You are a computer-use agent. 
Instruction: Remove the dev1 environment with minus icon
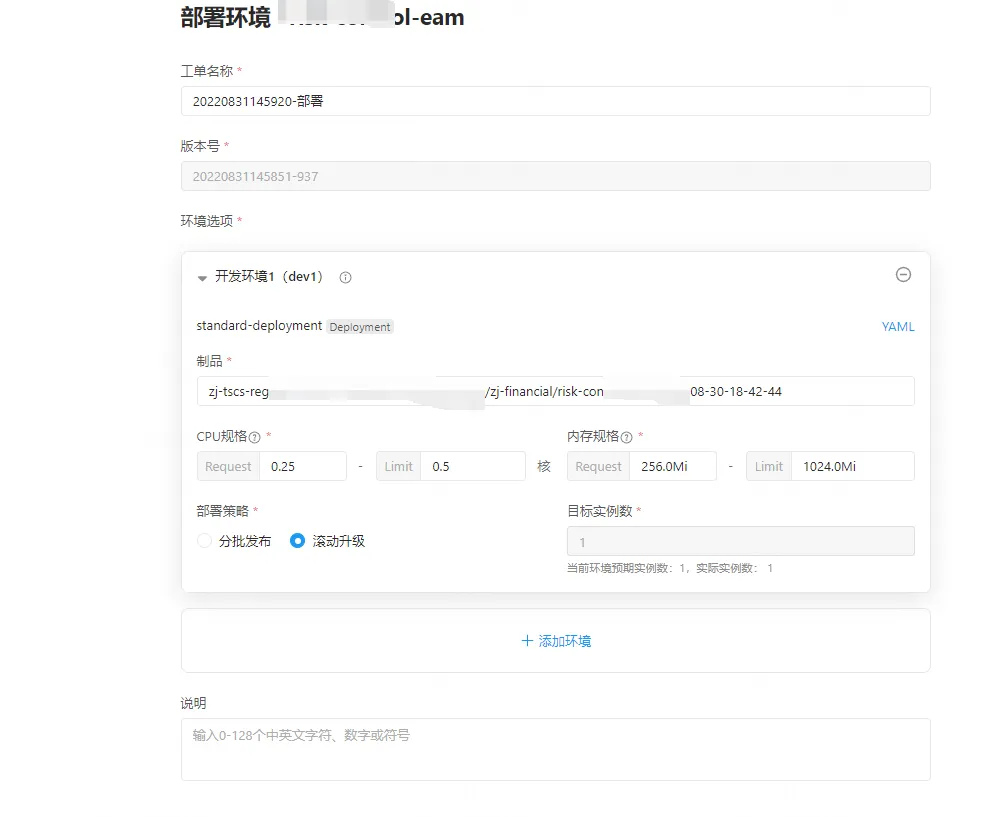903,274
